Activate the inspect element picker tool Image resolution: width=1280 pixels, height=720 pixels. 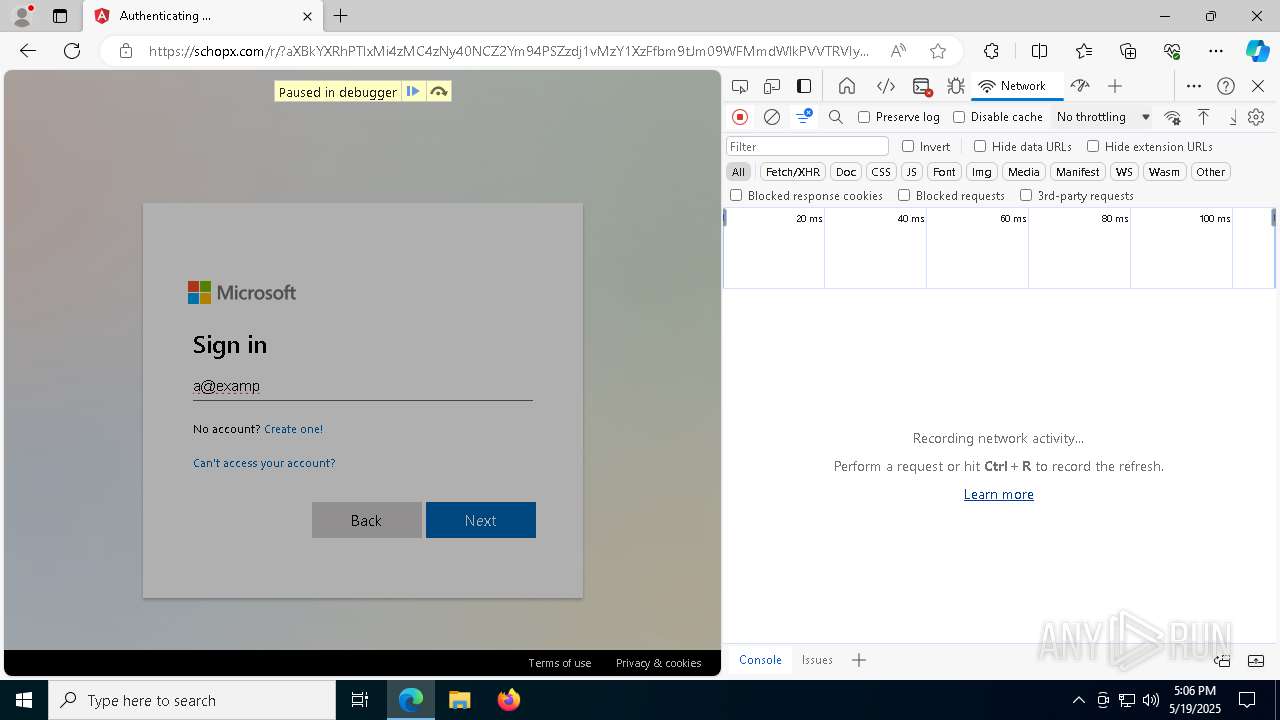click(x=740, y=86)
